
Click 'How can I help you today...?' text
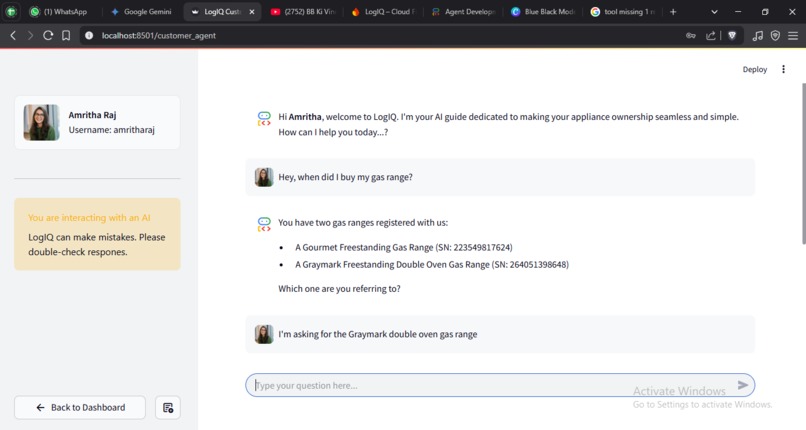333,132
